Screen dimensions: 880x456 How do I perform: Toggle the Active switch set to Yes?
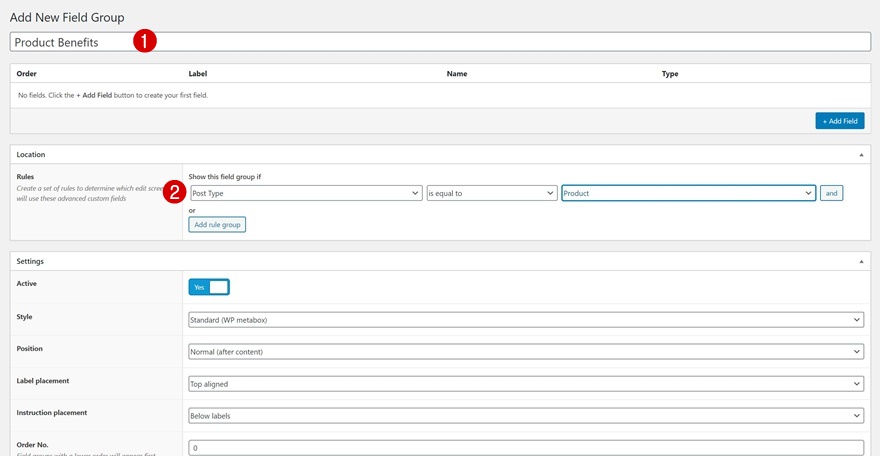pos(209,287)
